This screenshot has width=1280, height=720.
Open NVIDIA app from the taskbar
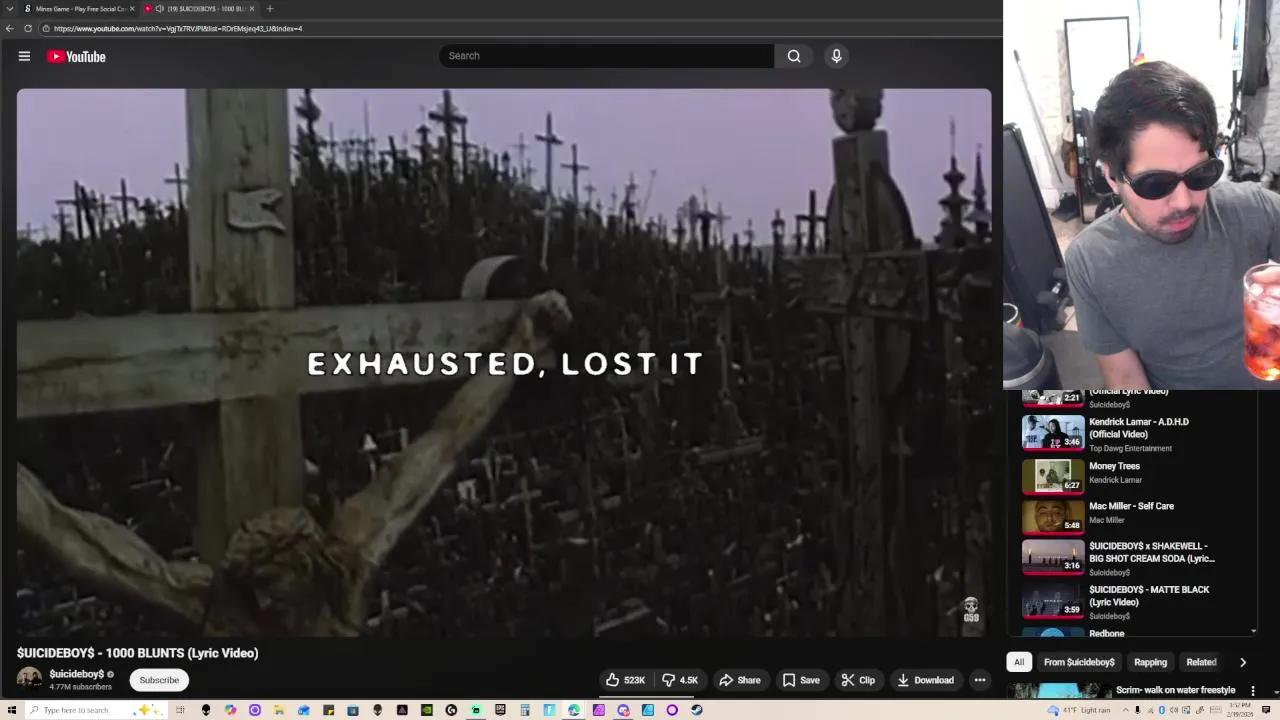[x=426, y=710]
